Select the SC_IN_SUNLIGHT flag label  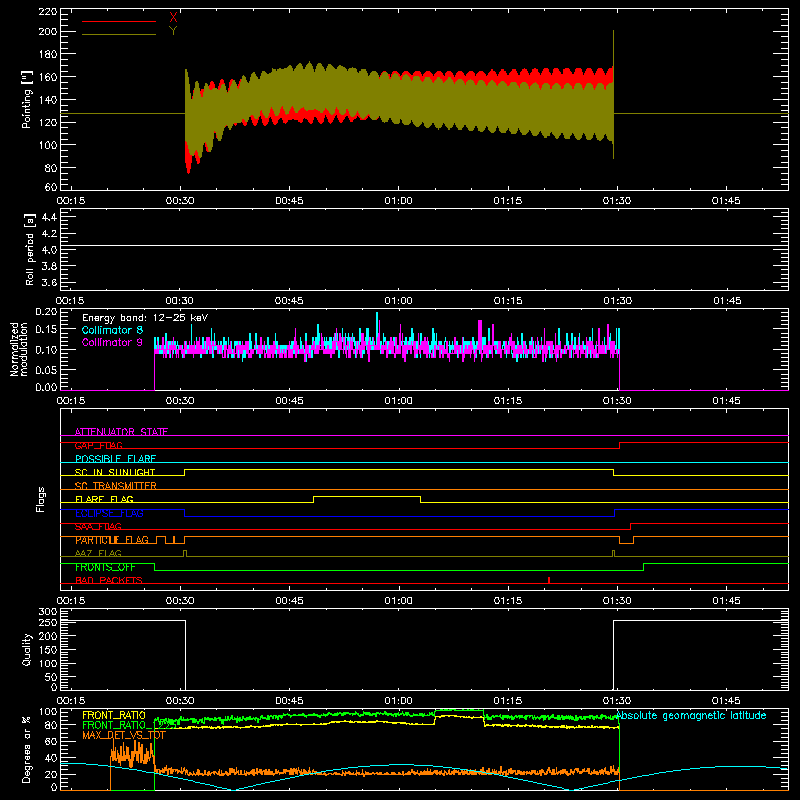pyautogui.click(x=115, y=472)
